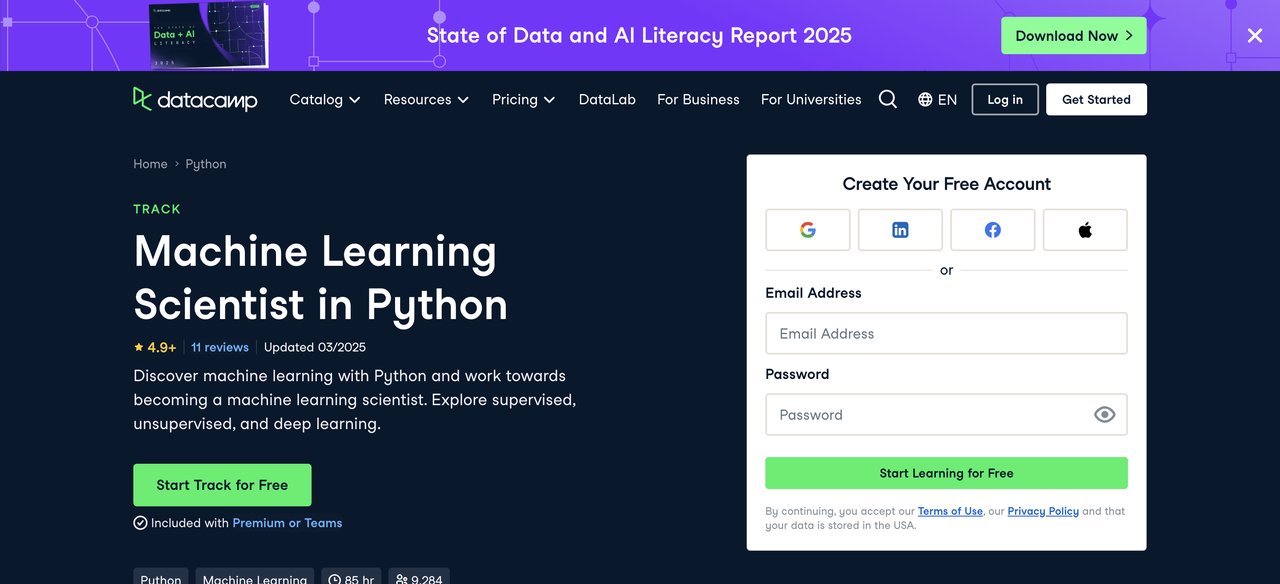Select the State of Data and AI Literacy banner text

point(639,36)
